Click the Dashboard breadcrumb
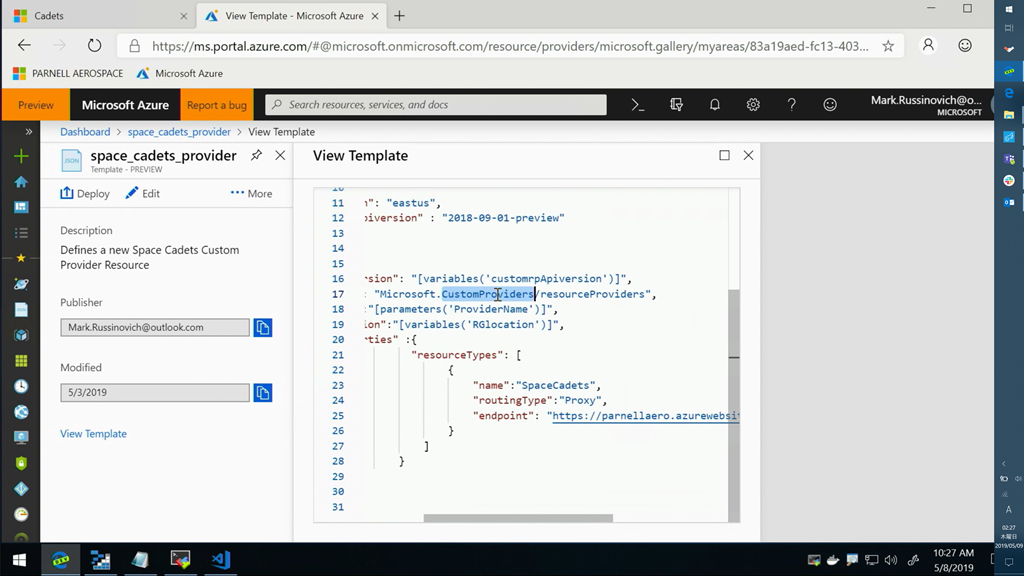This screenshot has height=576, width=1024. 85,132
